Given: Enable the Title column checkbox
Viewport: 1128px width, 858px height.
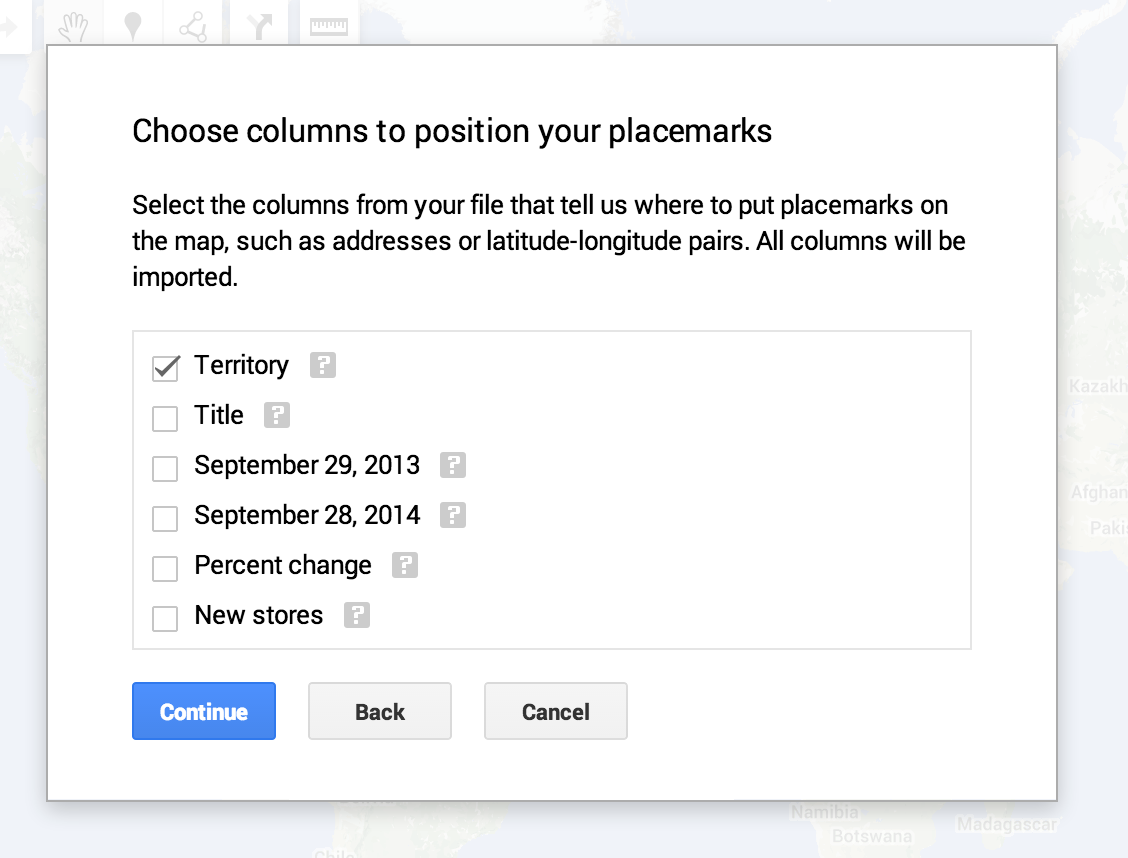Looking at the screenshot, I should [165, 418].
